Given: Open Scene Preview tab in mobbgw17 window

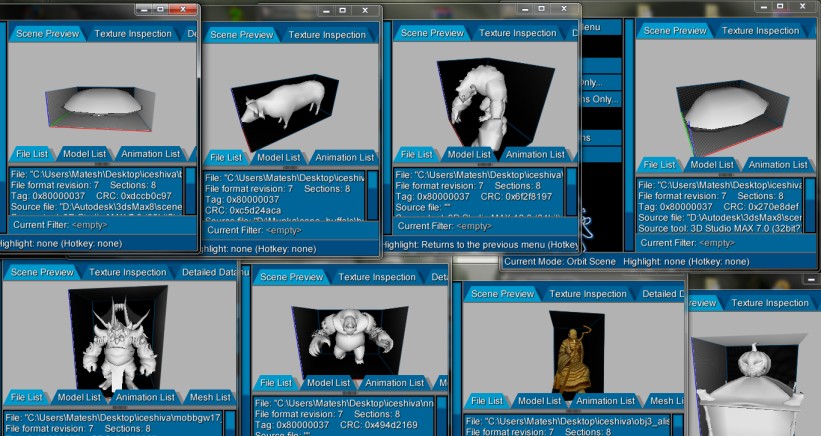Looking at the screenshot, I should pos(42,272).
